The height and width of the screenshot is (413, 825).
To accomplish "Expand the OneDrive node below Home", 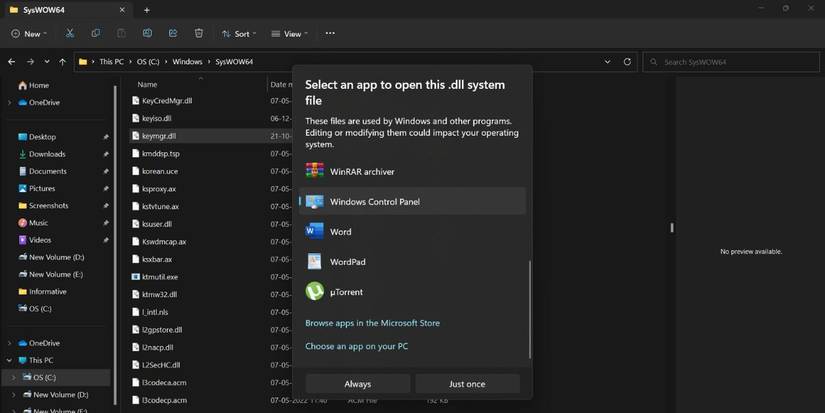I will coord(10,102).
